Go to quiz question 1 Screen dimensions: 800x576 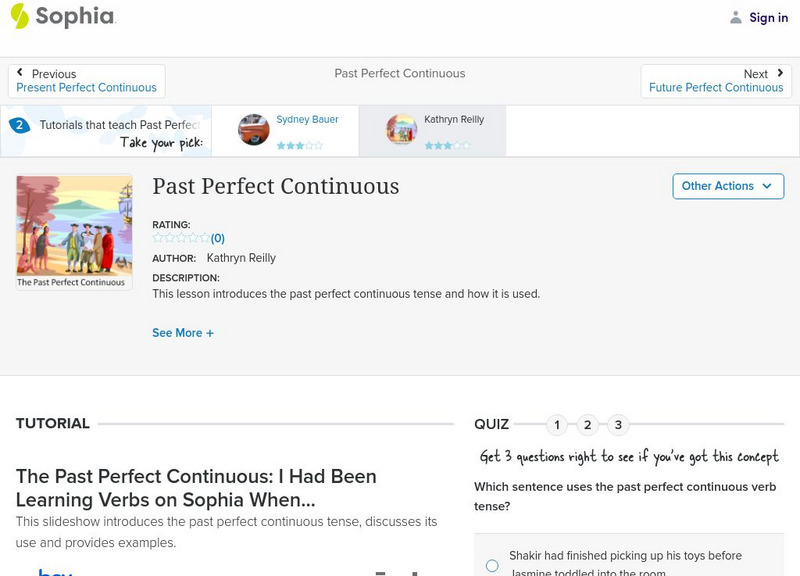[557, 425]
